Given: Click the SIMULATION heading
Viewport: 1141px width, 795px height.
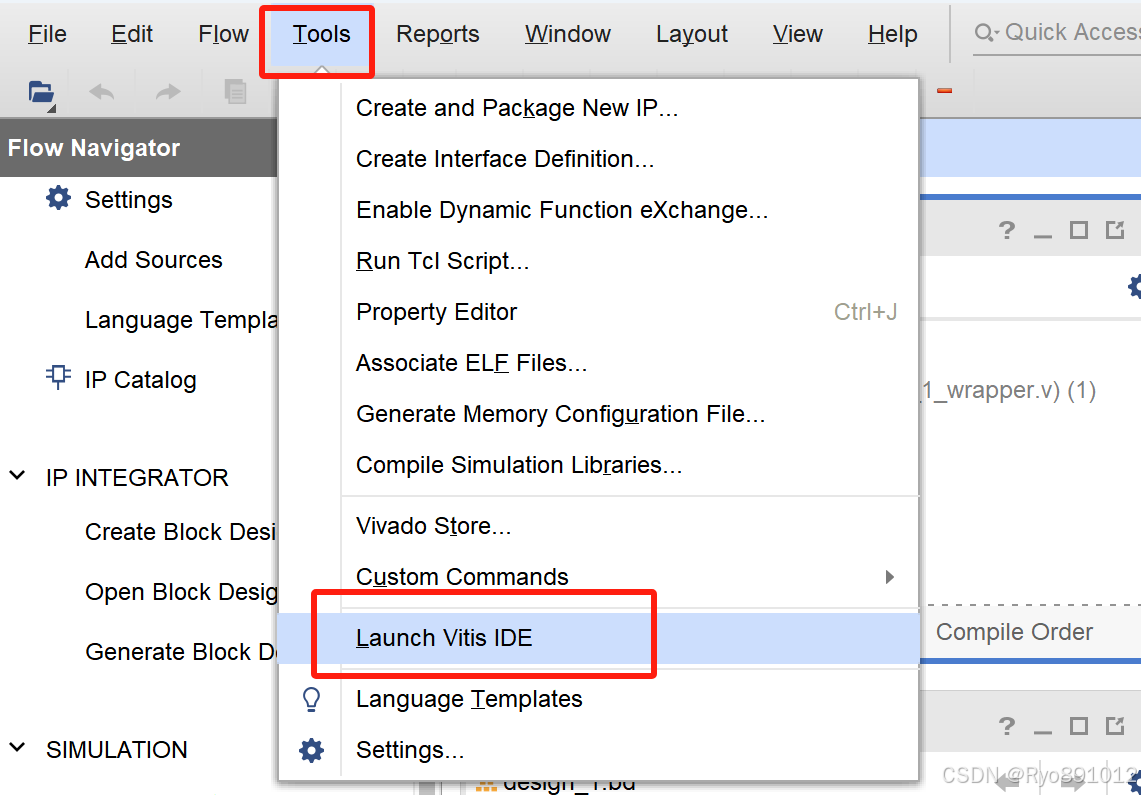Looking at the screenshot, I should [116, 750].
